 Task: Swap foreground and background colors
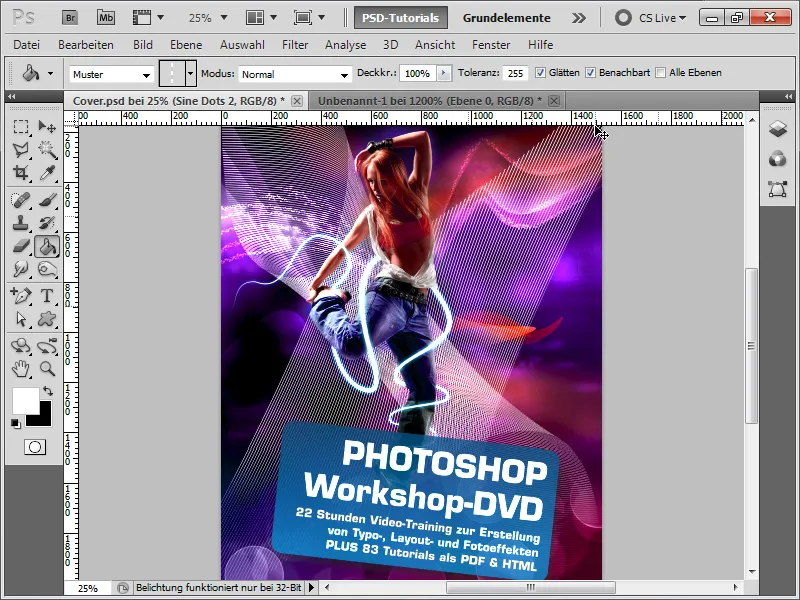click(48, 391)
